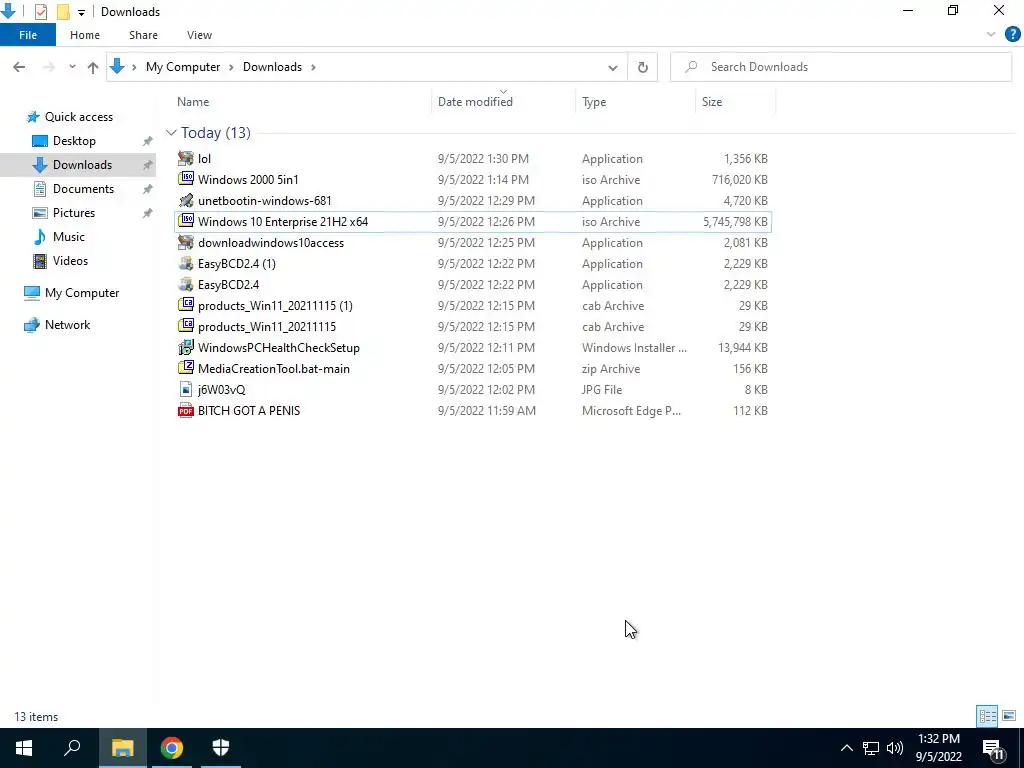Go up one level with the Up arrow
The width and height of the screenshot is (1024, 768).
[93, 67]
